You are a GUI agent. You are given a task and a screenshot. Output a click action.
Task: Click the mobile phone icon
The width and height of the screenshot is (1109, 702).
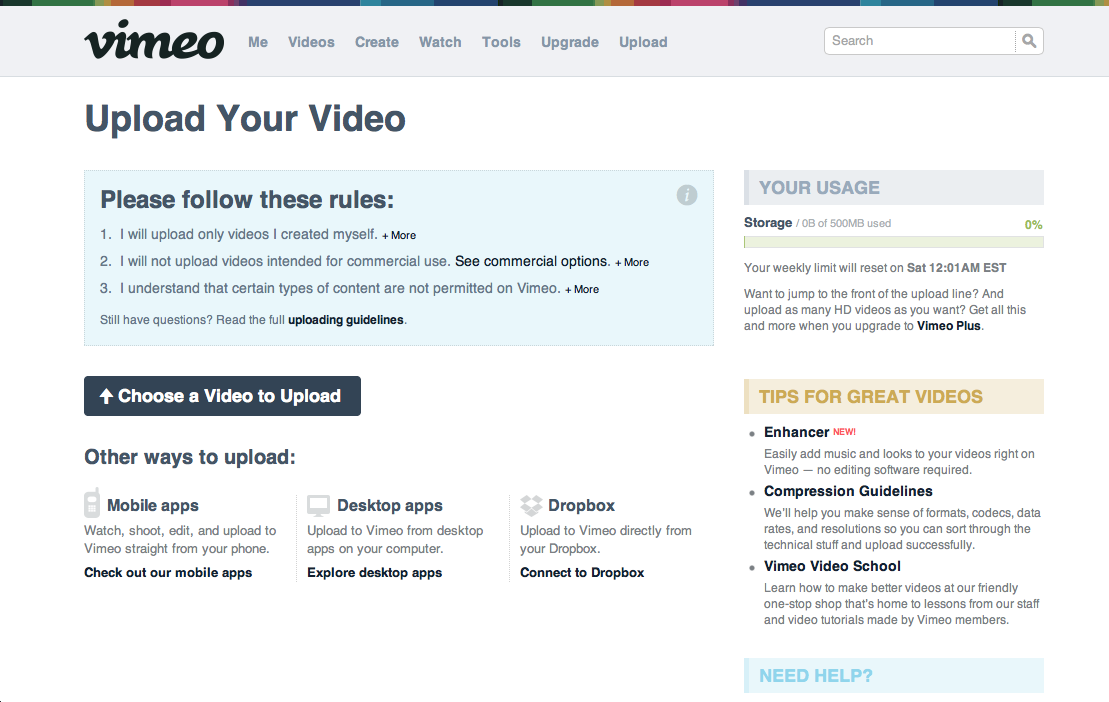(x=92, y=503)
